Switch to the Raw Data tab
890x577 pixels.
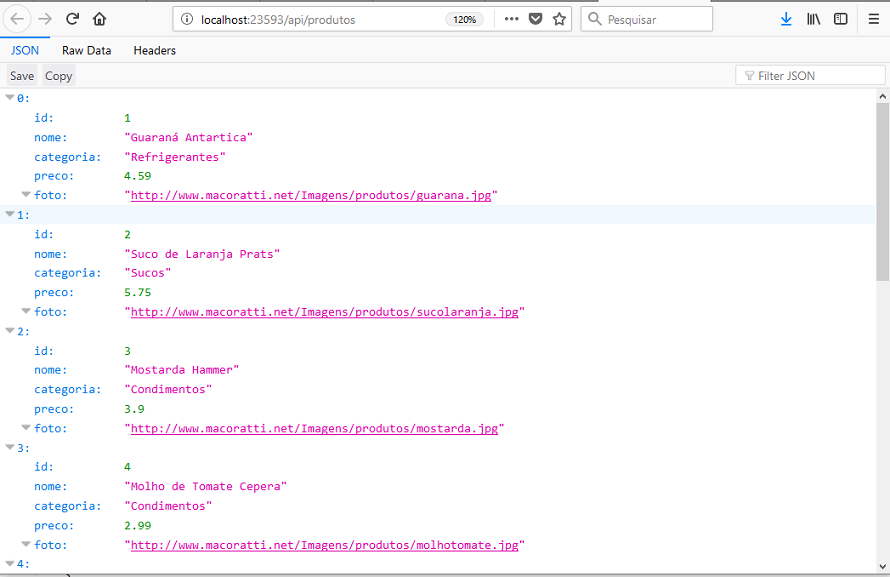tap(86, 50)
